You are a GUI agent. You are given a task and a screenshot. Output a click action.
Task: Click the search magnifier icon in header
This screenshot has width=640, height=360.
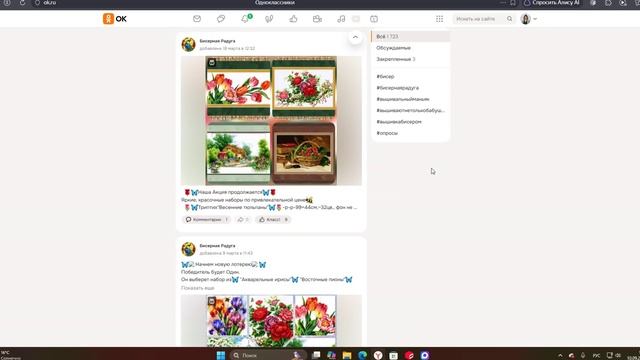(x=509, y=19)
